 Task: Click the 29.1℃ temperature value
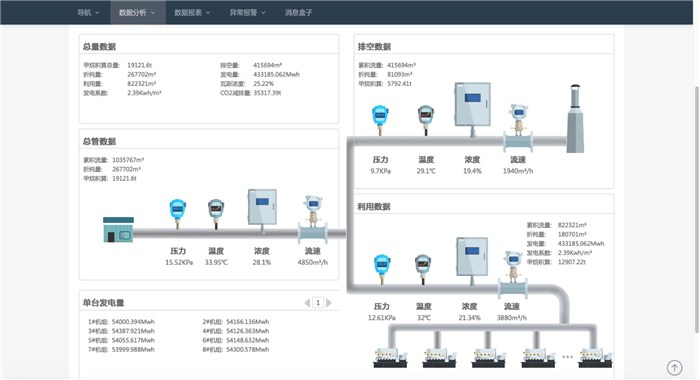tap(426, 171)
